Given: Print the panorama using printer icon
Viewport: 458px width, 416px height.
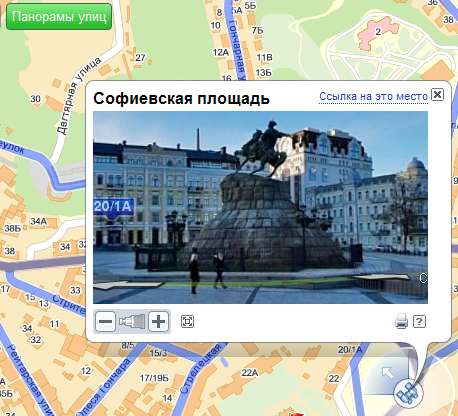Looking at the screenshot, I should [x=401, y=321].
